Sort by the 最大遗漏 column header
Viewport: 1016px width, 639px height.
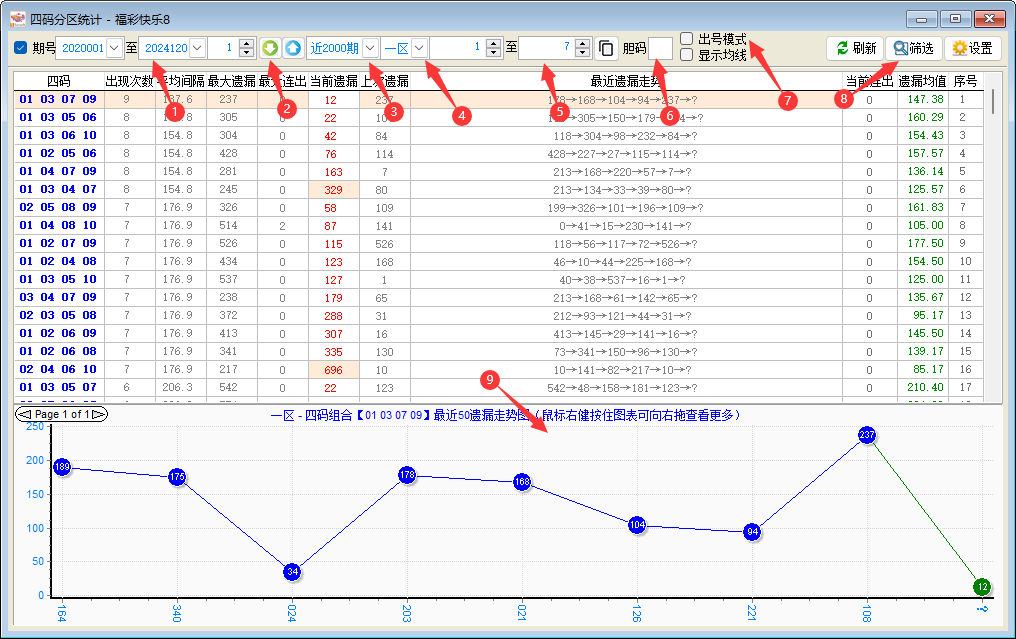[x=232, y=81]
